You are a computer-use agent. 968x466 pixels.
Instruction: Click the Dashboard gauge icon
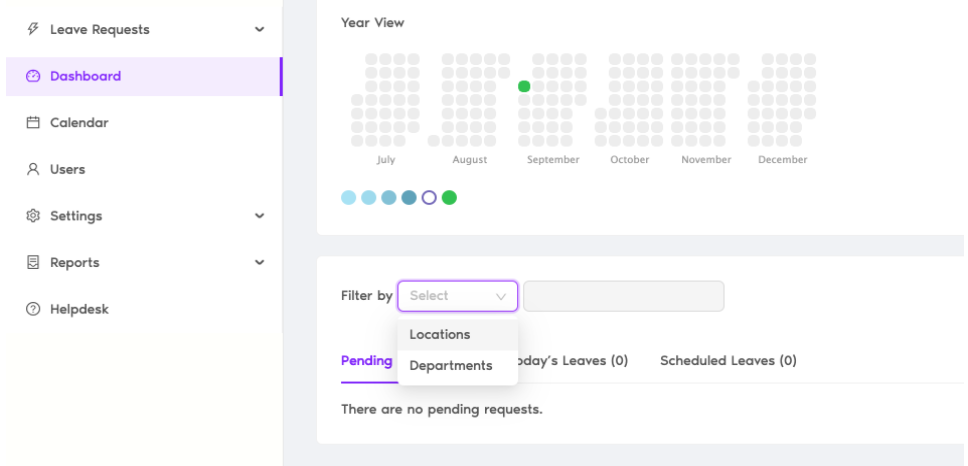[33, 76]
